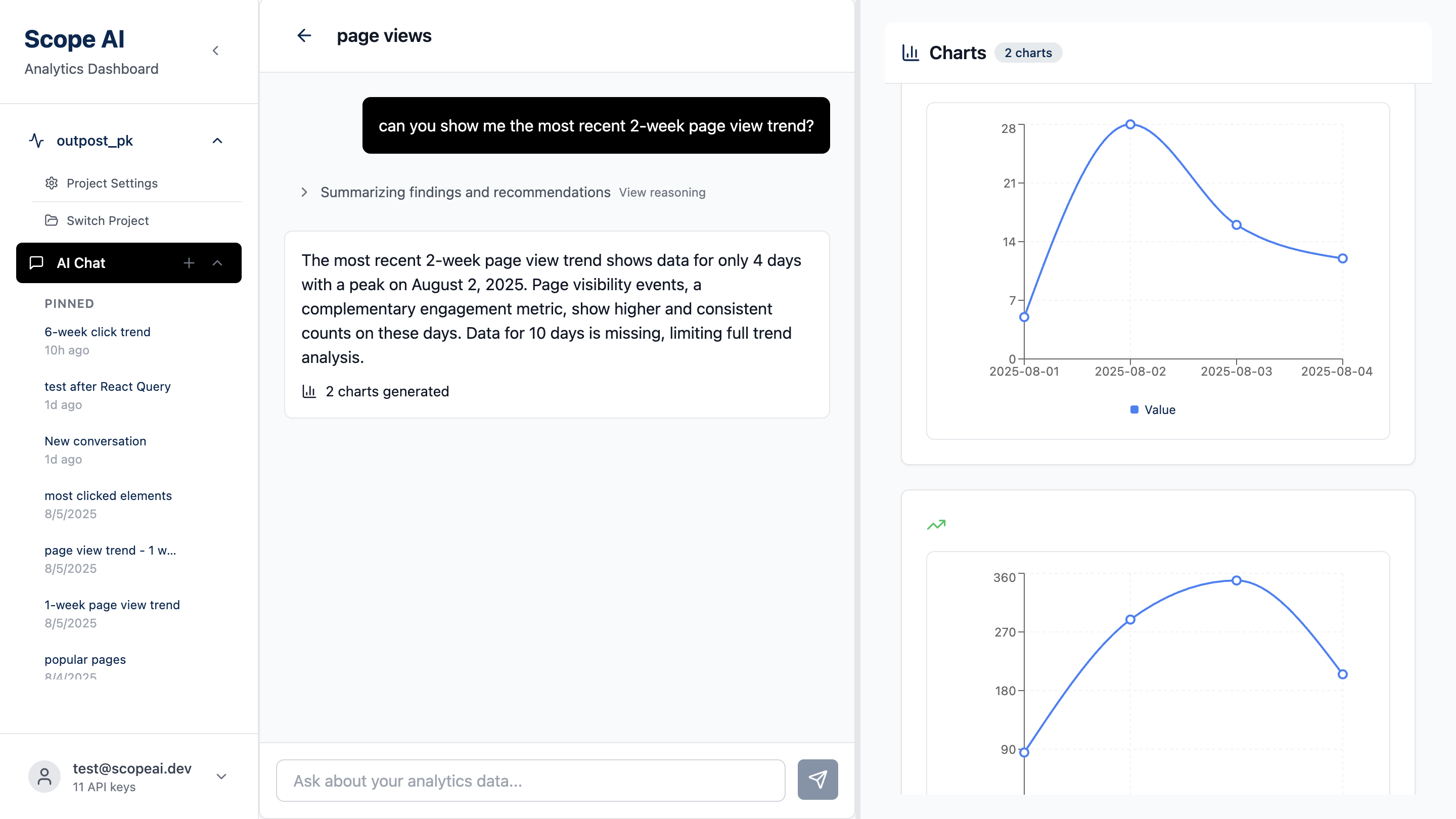Click the Switch Project folder icon
Screen dimensions: 1456x819
pyautogui.click(x=52, y=220)
